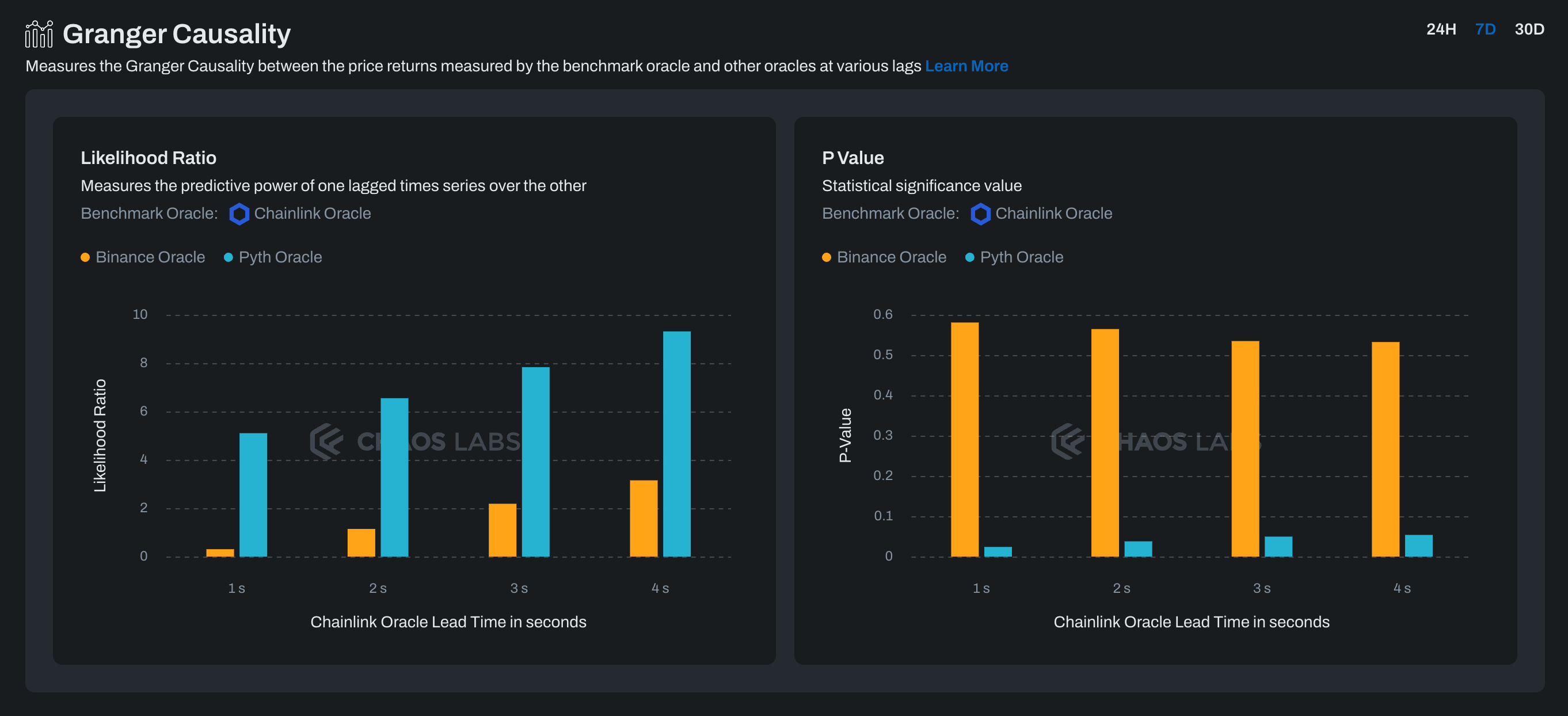Click the Pyth bar at 4 s P-value

click(x=1418, y=546)
